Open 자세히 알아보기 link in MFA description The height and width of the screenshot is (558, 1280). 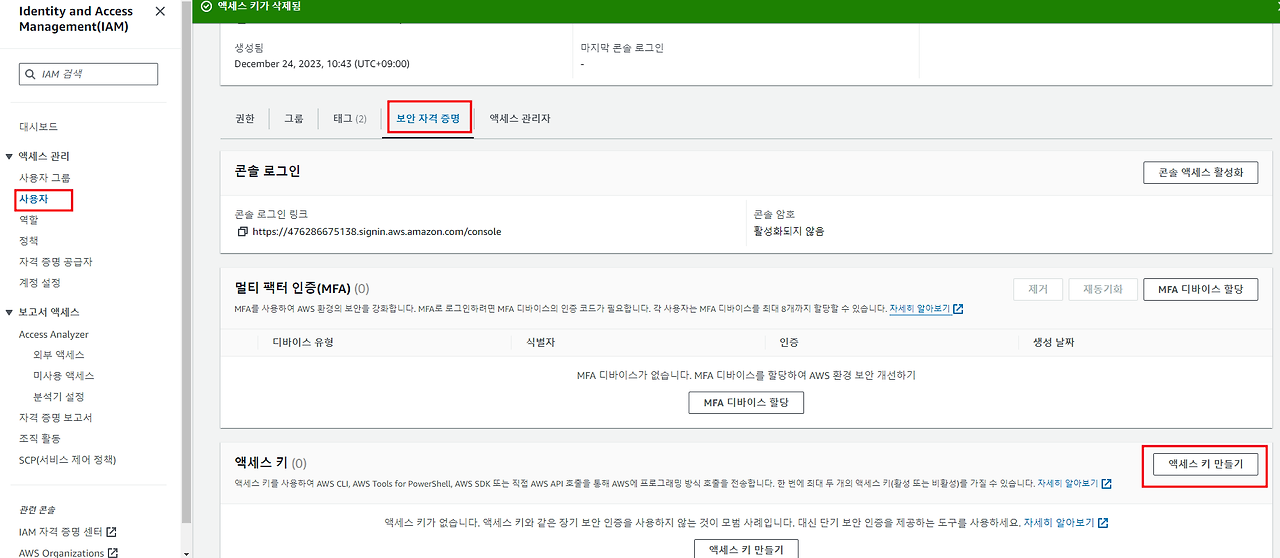point(919,309)
